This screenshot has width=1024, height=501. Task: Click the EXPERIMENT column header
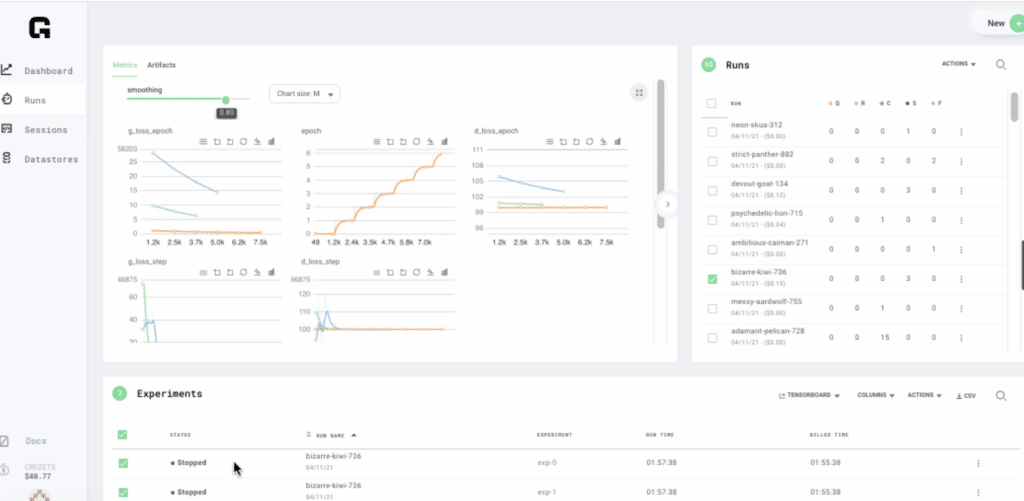(554, 434)
